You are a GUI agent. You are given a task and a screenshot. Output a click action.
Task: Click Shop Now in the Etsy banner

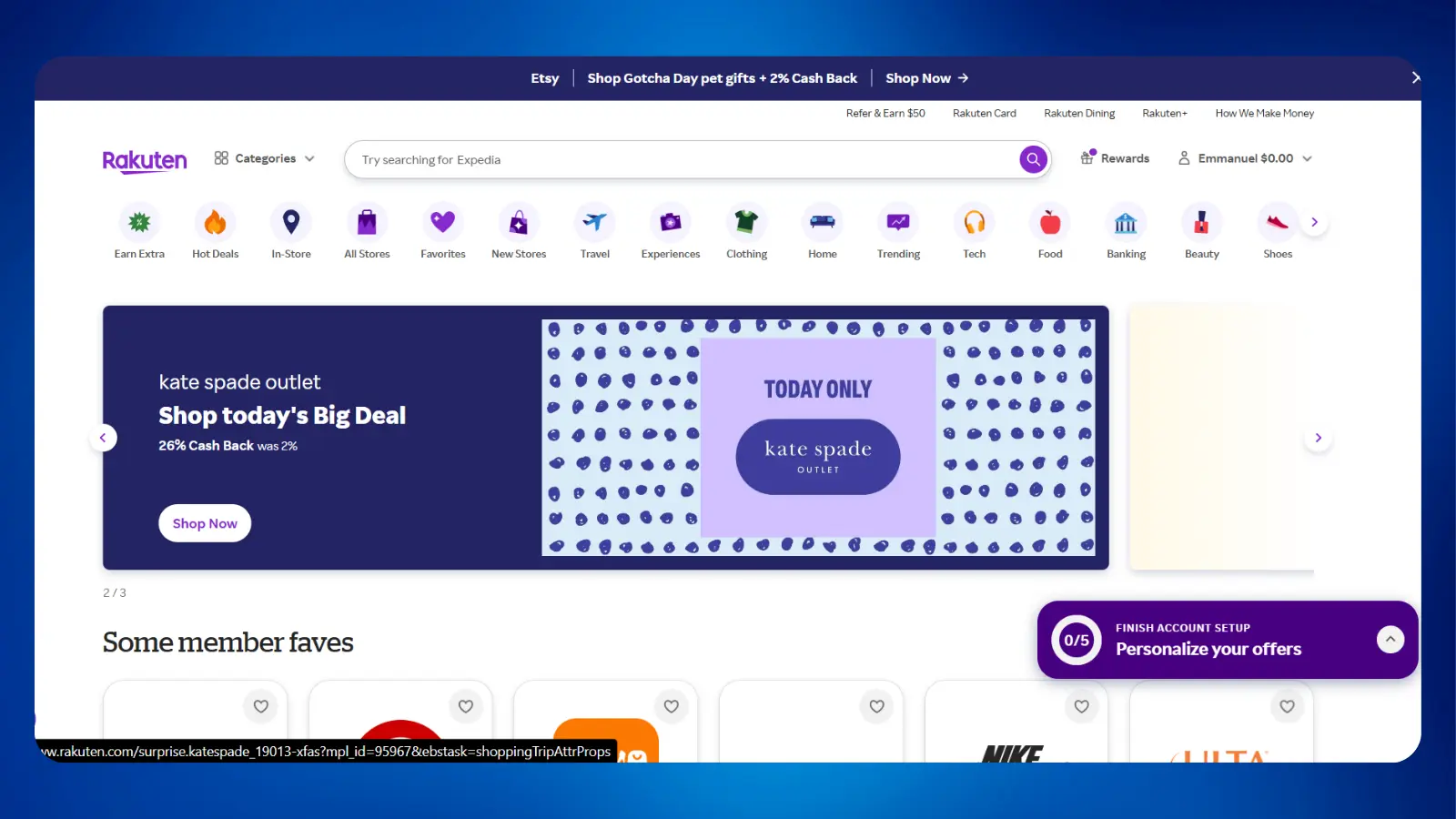pos(926,78)
